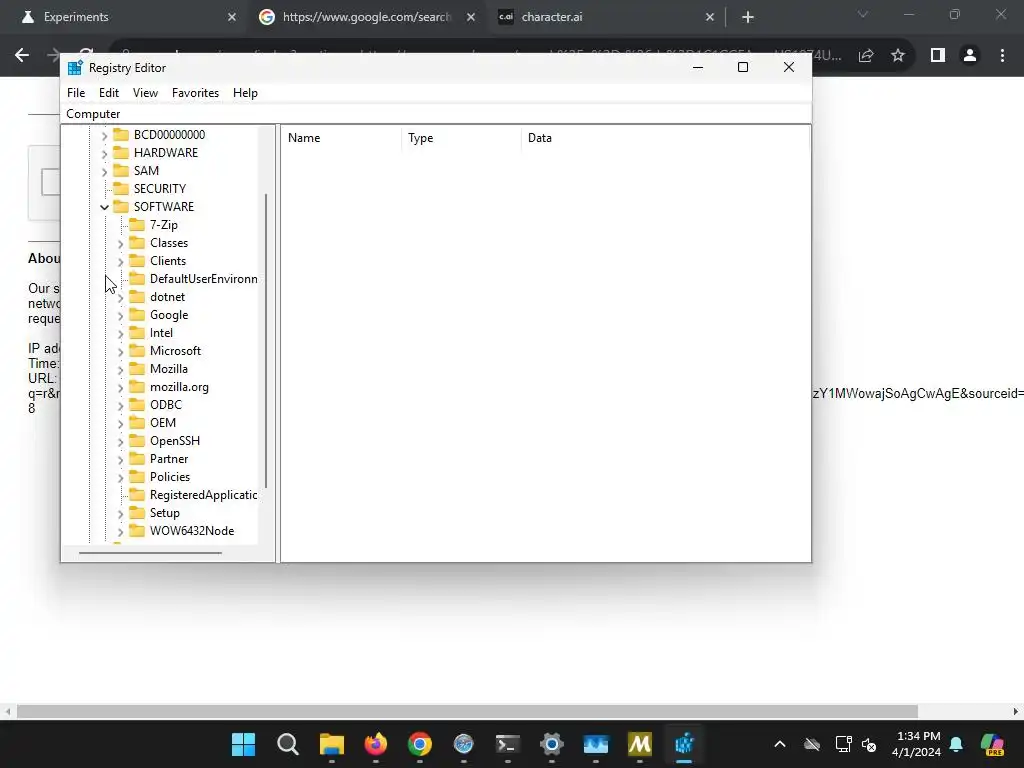The width and height of the screenshot is (1024, 768).
Task: Select the mozilla.org folder icon
Action: (x=137, y=387)
